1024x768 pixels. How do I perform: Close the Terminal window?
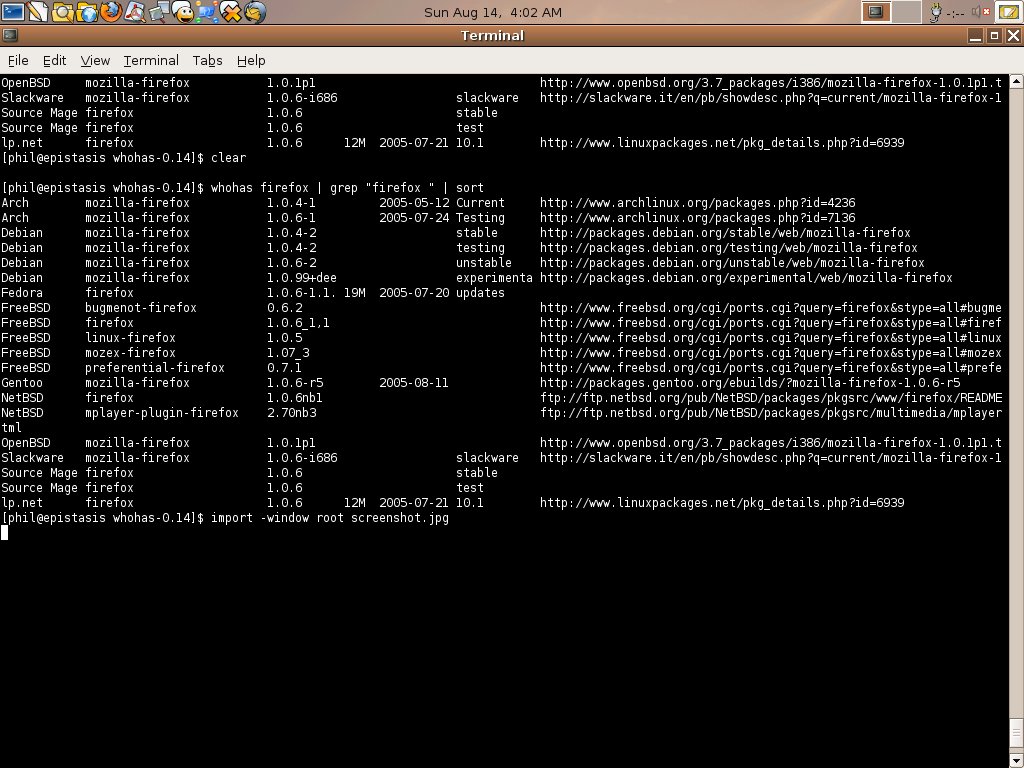point(1014,35)
